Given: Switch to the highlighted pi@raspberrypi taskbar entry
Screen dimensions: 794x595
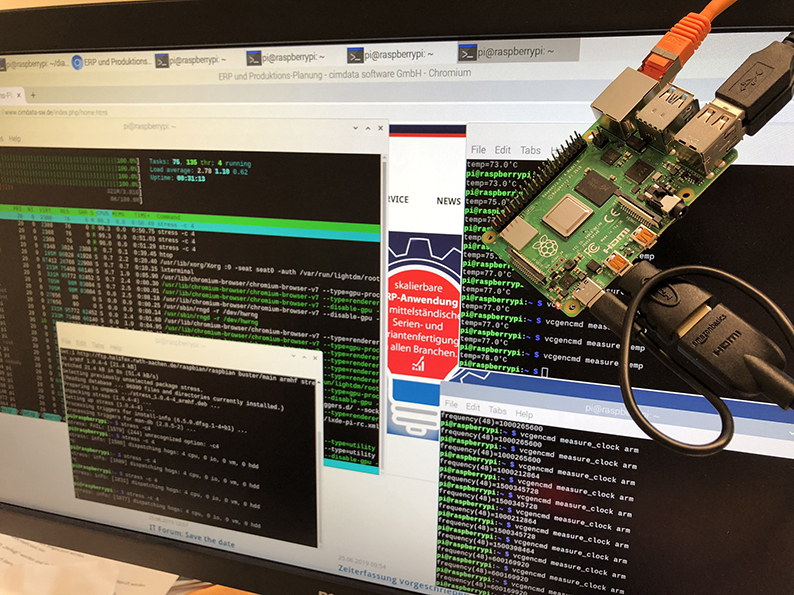Looking at the screenshot, I should [x=518, y=52].
